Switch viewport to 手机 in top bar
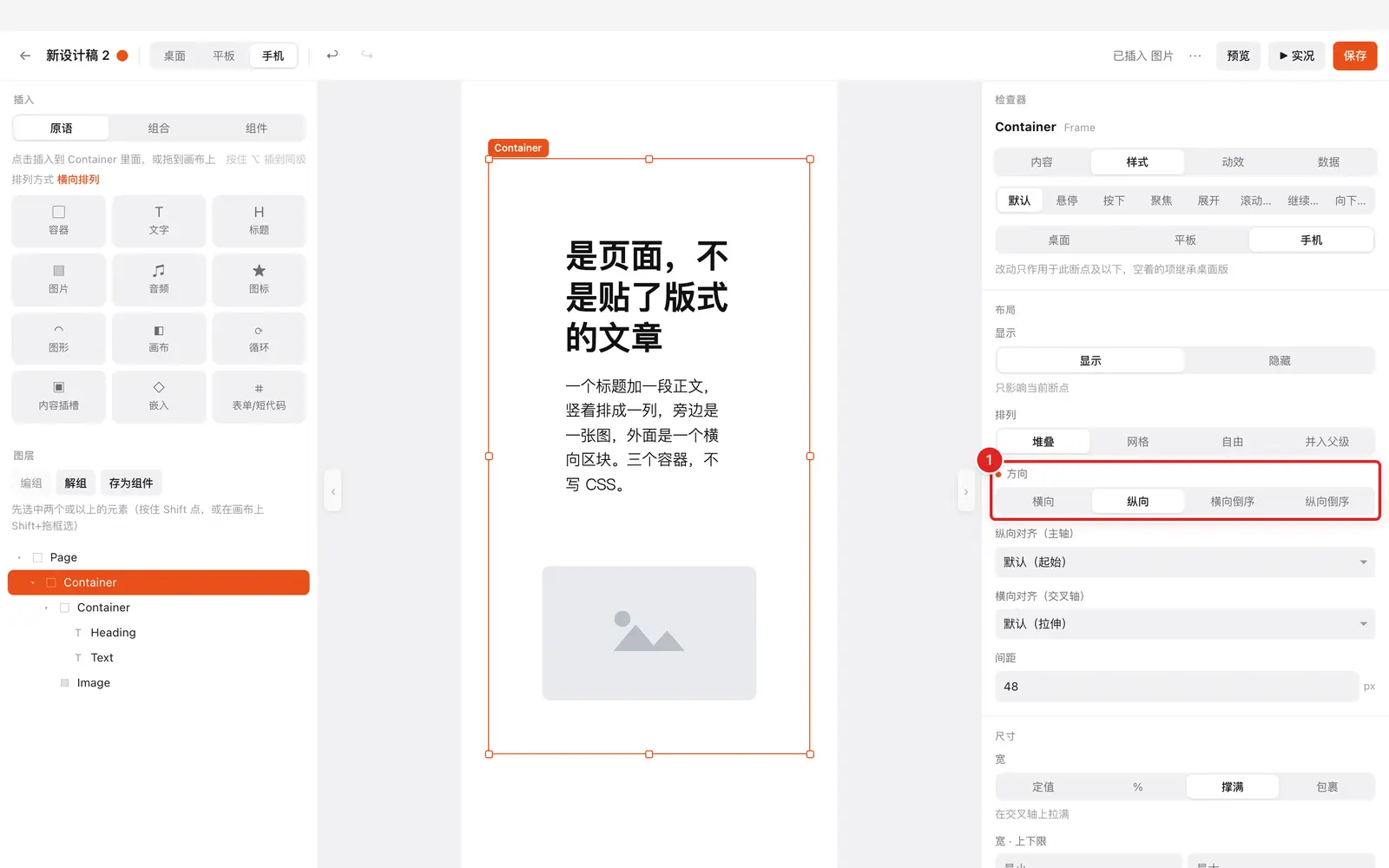1389x868 pixels. click(273, 56)
